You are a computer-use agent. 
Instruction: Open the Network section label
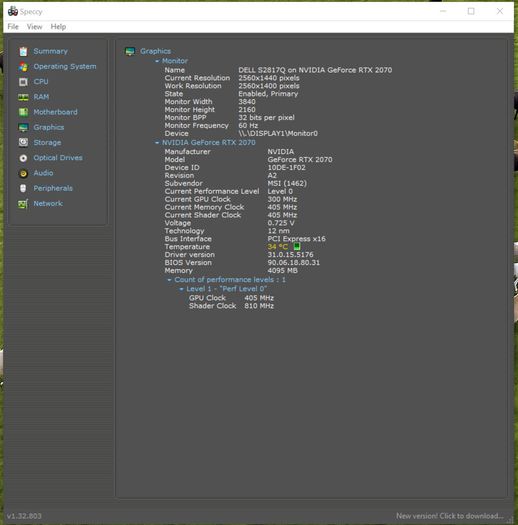48,204
